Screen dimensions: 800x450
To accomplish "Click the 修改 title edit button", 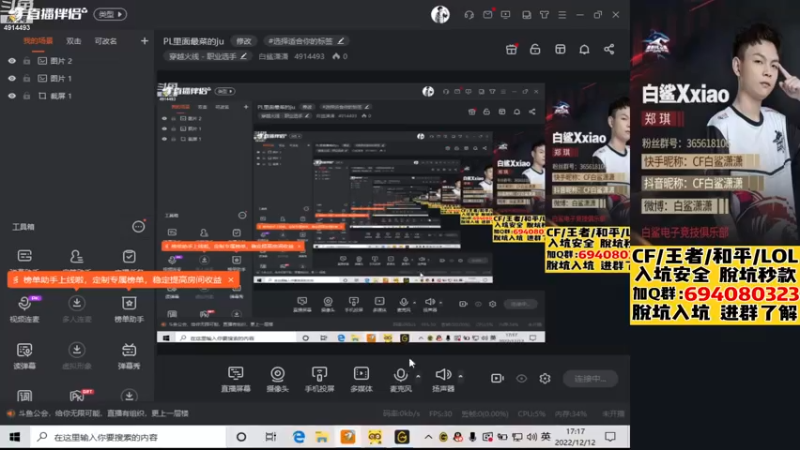I will (243, 41).
